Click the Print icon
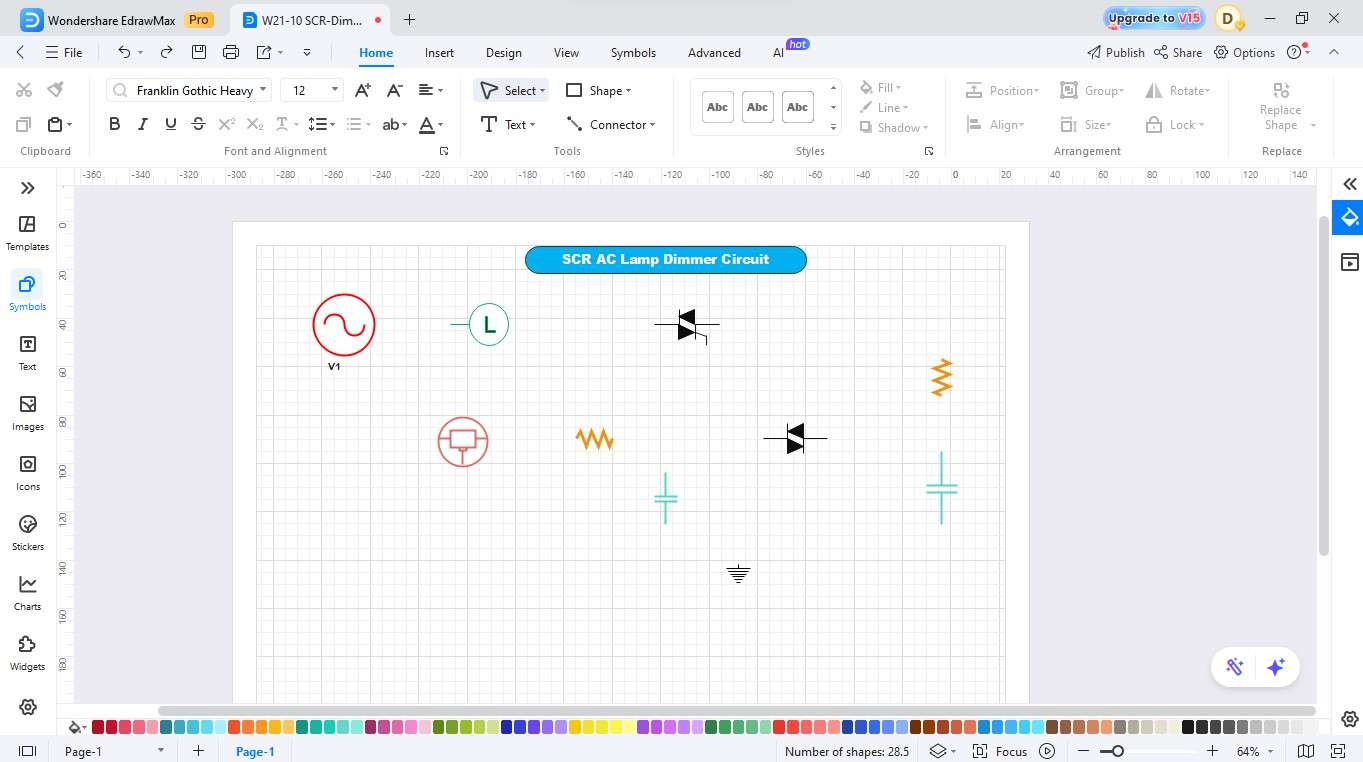 click(231, 52)
